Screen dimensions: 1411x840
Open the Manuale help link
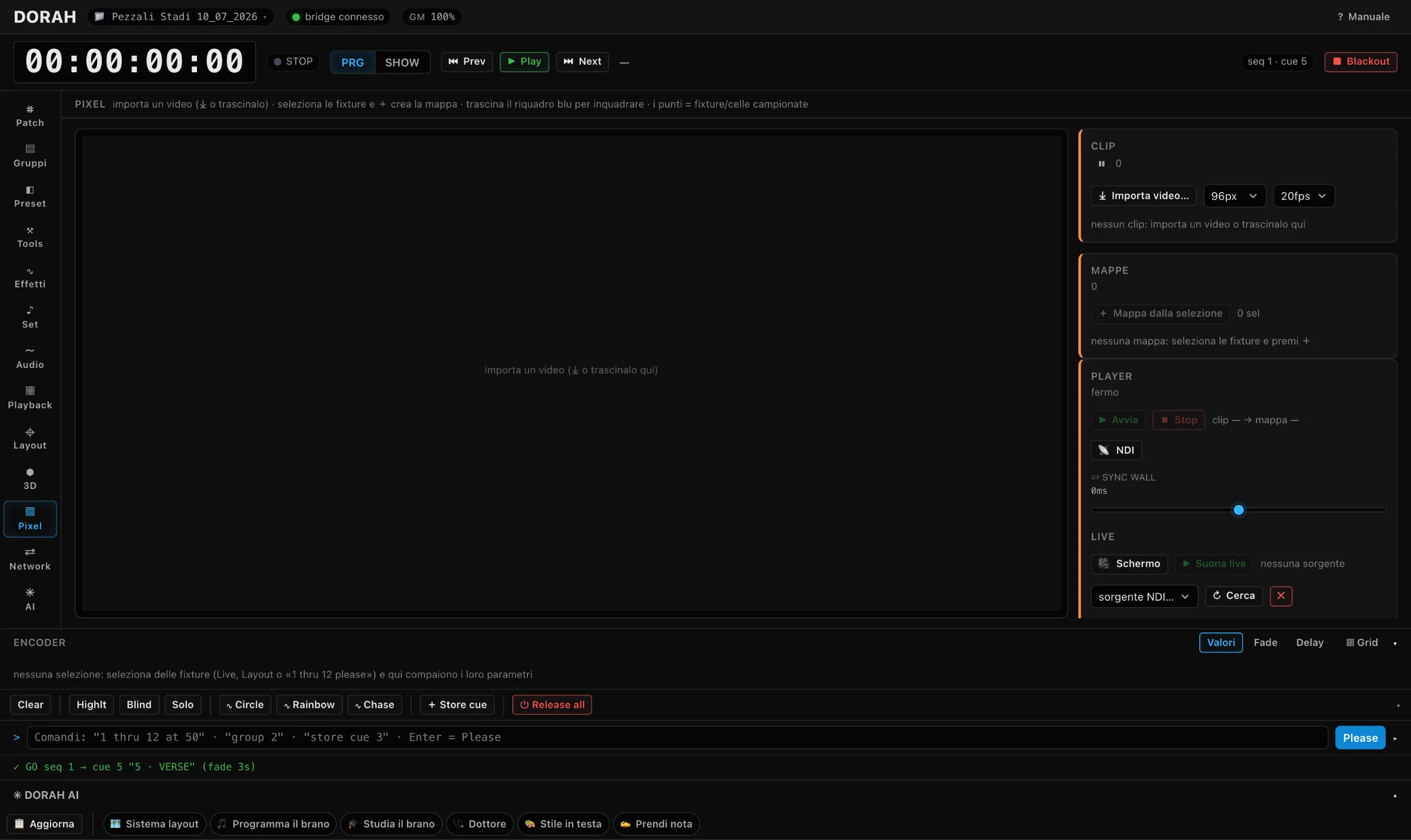point(1363,17)
